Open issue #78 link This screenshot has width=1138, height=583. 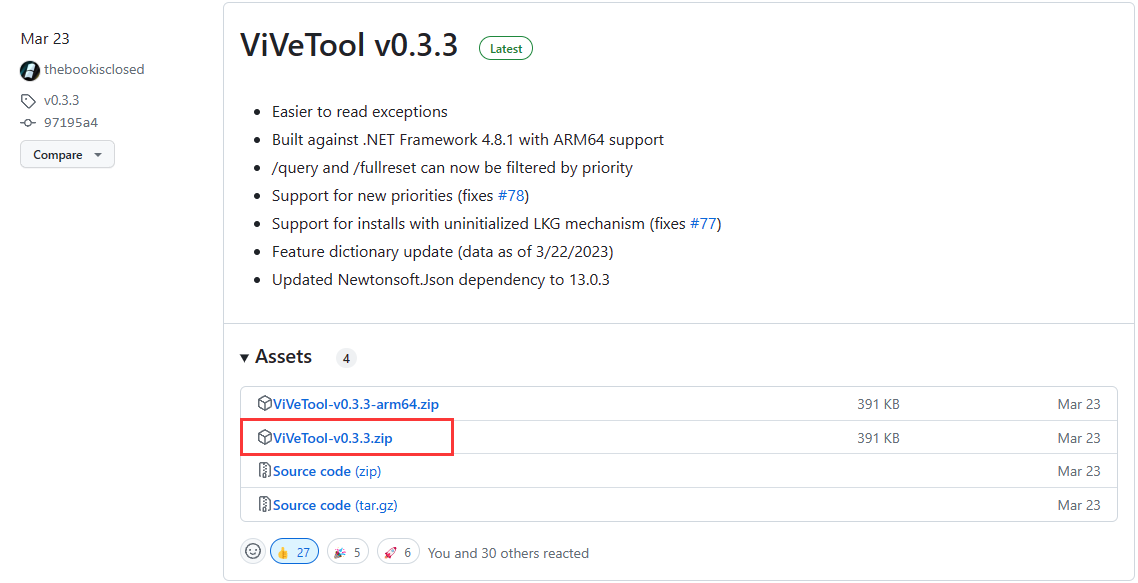(513, 195)
